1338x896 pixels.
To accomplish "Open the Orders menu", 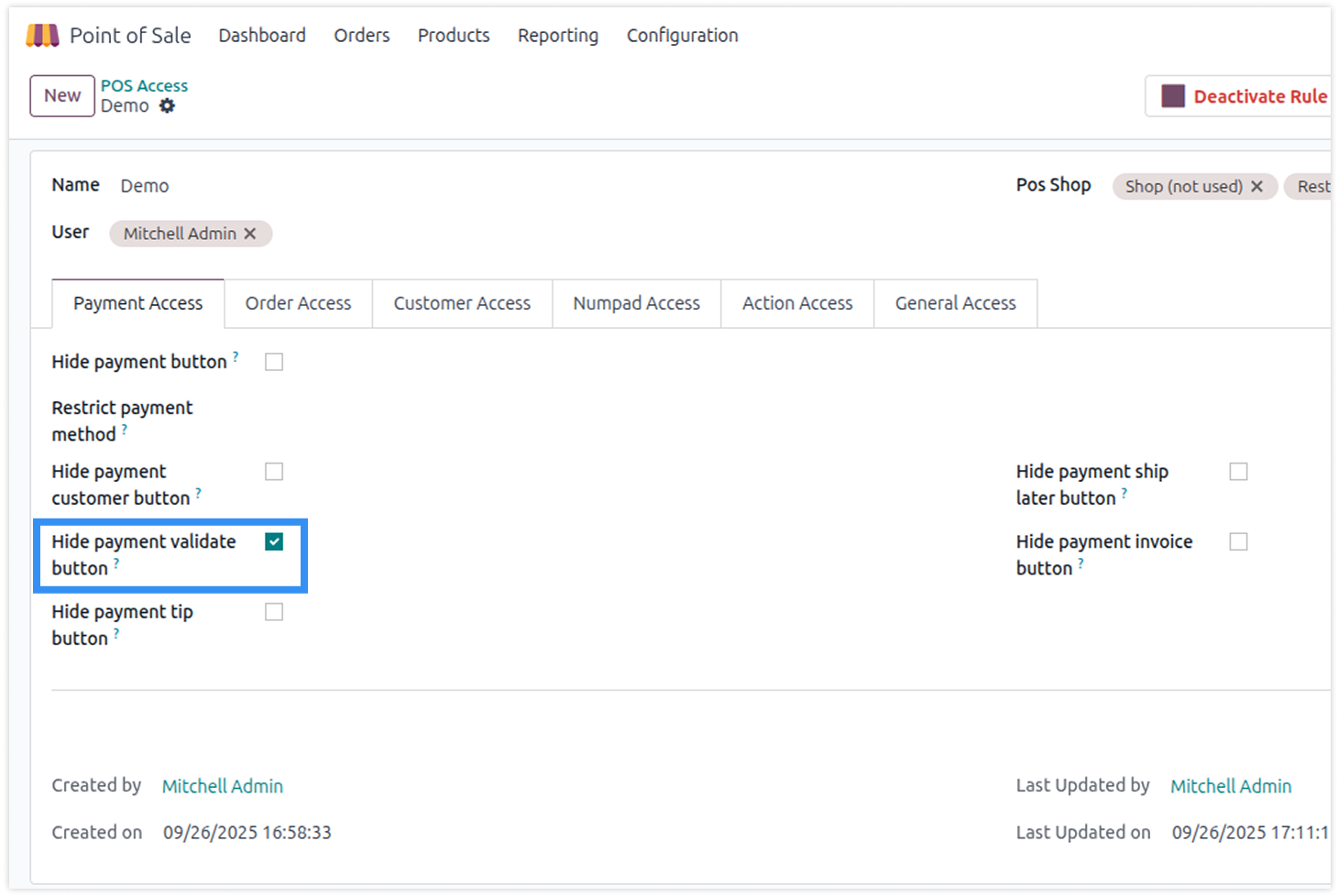I will pos(361,36).
